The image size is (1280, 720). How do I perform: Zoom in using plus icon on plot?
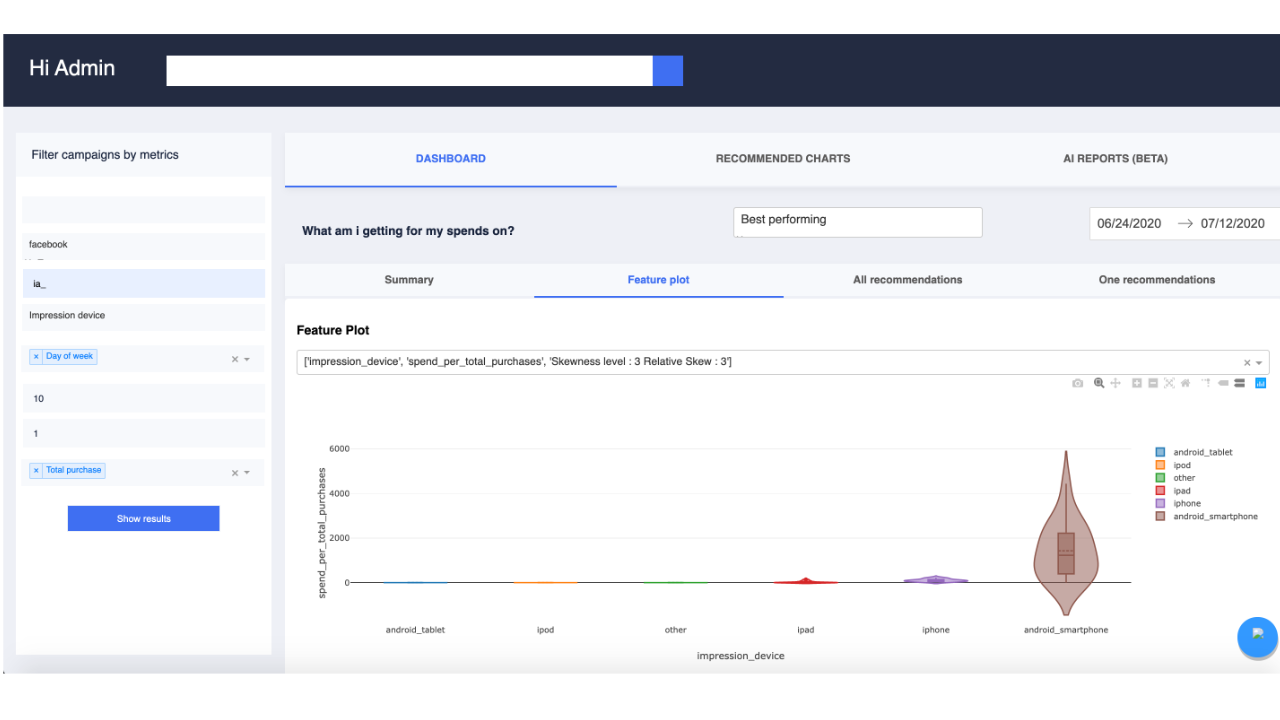pyautogui.click(x=1137, y=383)
